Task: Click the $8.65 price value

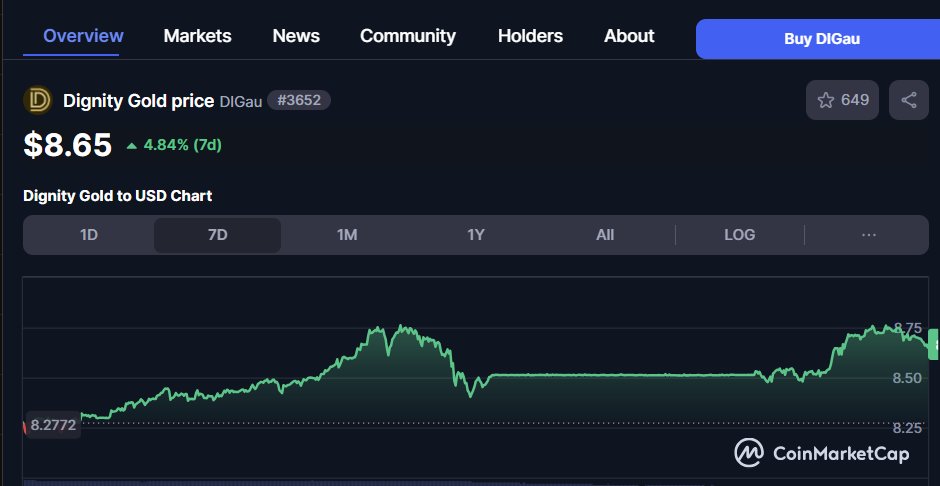Action: click(68, 145)
